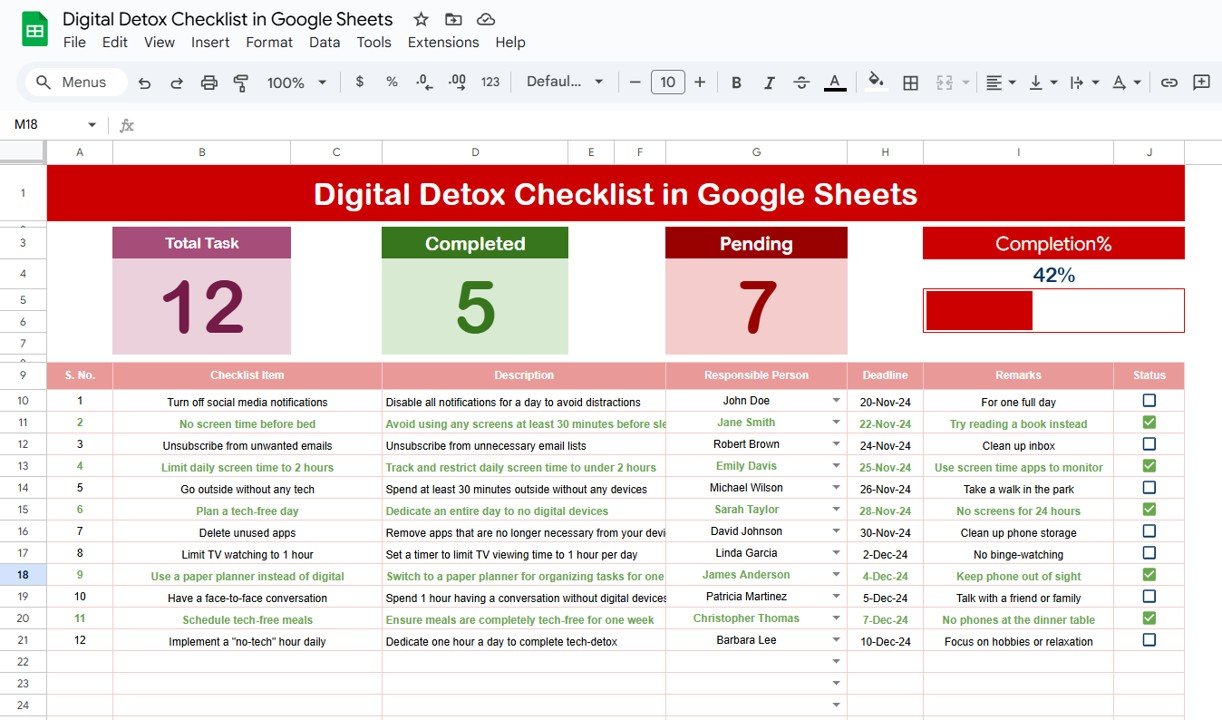Open more number formats 123

pos(490,82)
